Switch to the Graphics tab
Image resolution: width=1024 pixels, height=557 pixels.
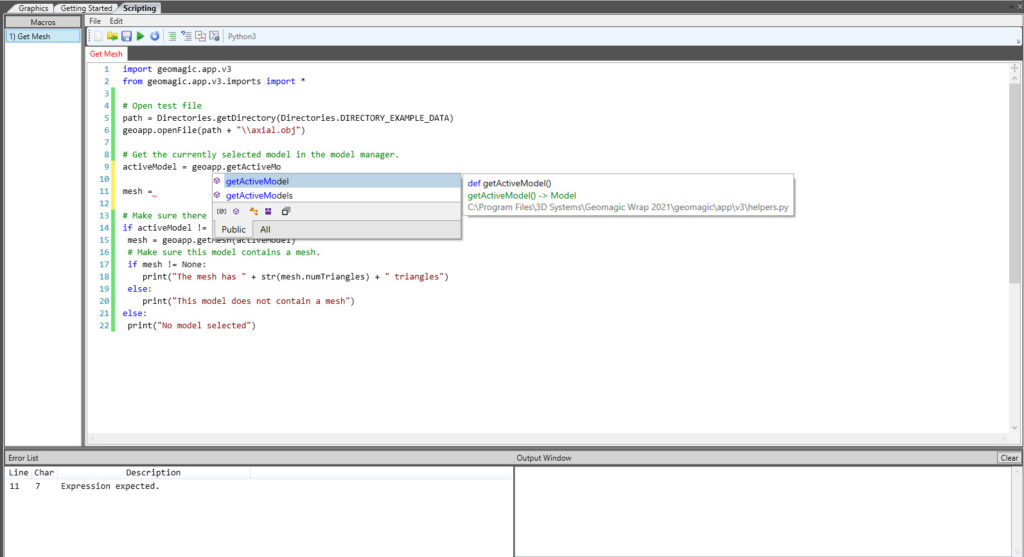33,7
